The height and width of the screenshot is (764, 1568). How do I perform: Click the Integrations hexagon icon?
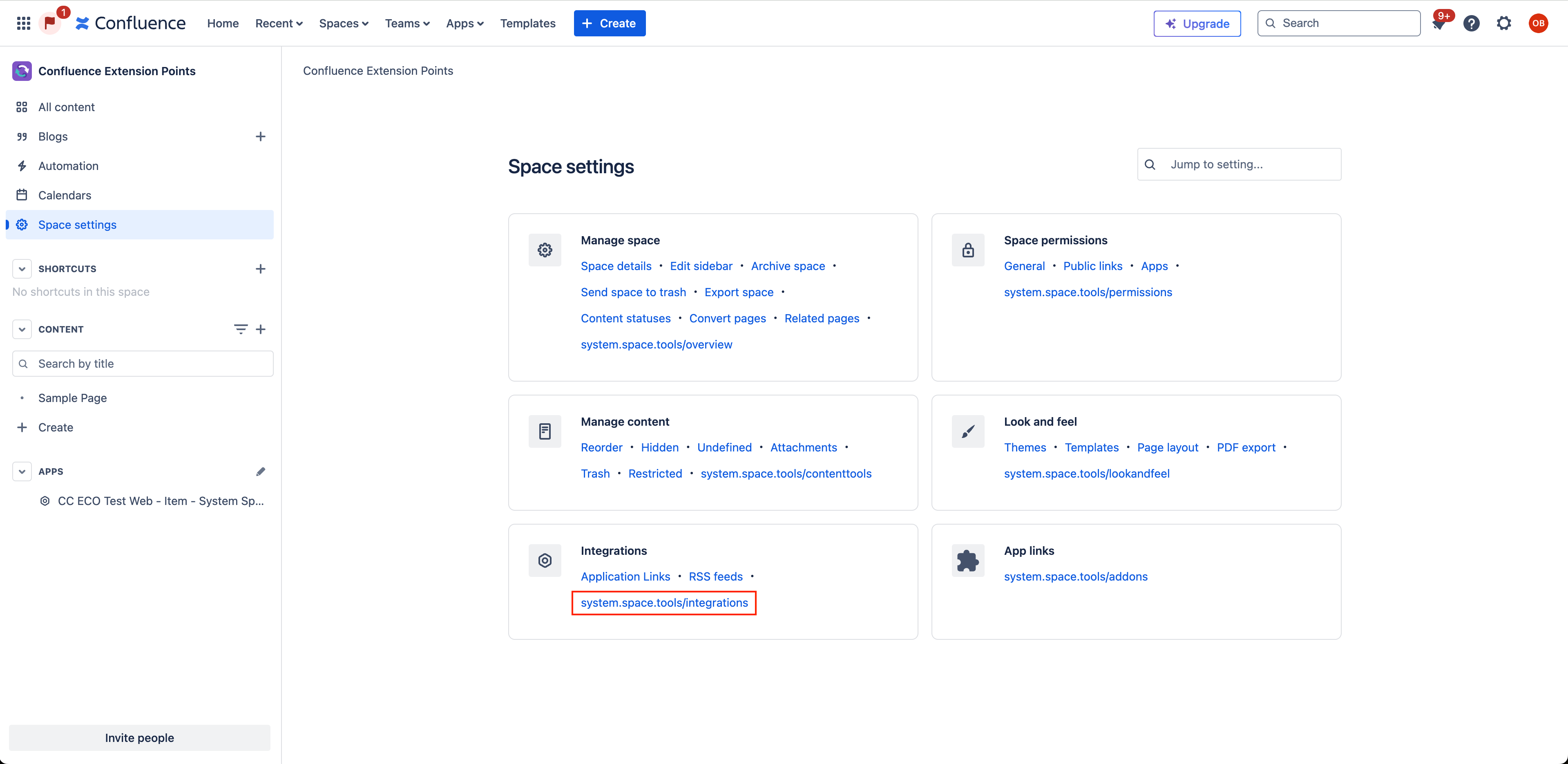(545, 561)
